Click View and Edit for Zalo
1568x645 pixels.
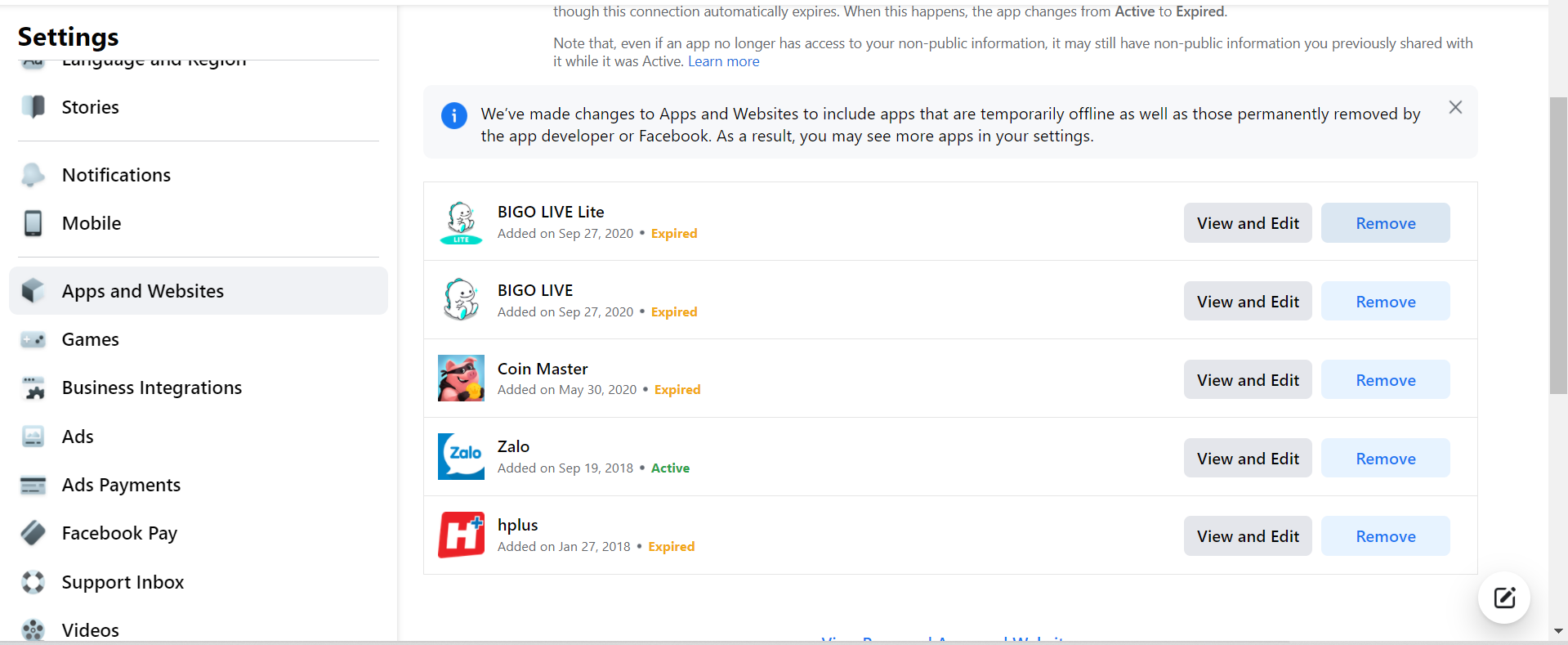[1248, 459]
